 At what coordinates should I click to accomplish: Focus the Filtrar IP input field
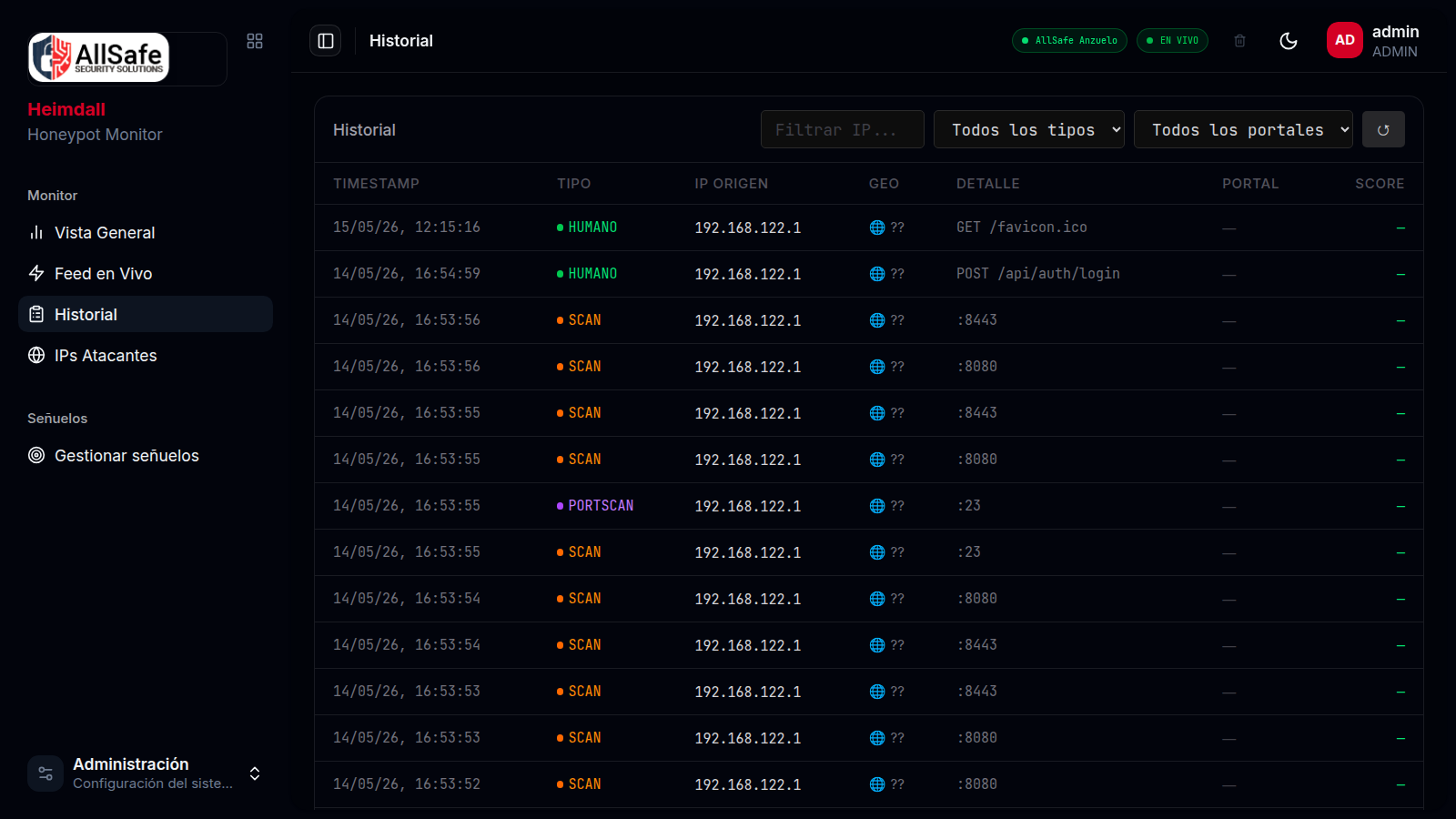tap(843, 130)
